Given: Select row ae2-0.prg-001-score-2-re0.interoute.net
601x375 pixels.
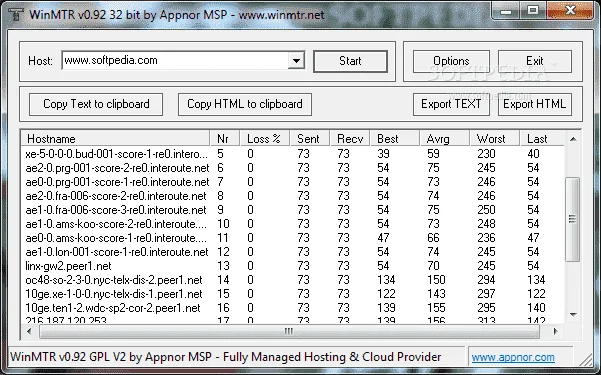Looking at the screenshot, I should (x=293, y=168).
